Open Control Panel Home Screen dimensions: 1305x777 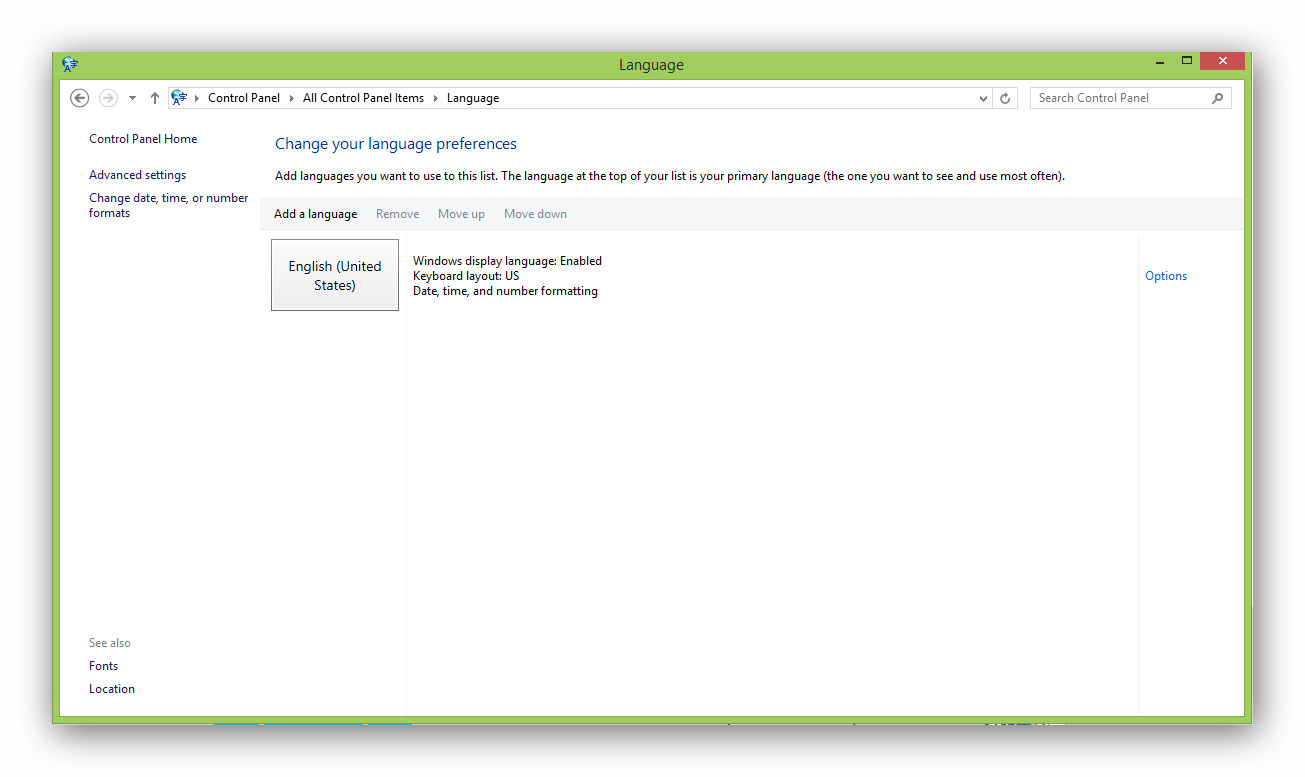coord(143,139)
